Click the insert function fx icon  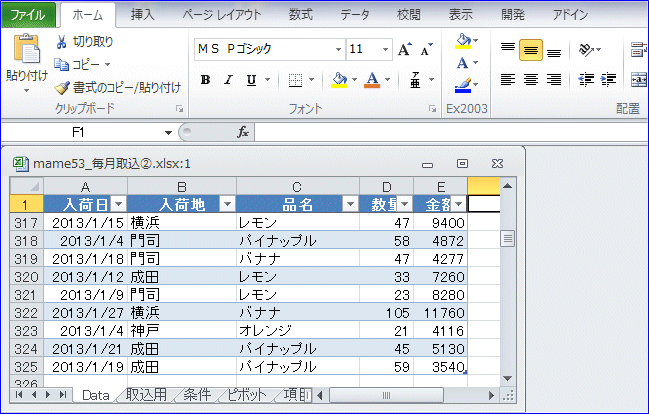242,132
